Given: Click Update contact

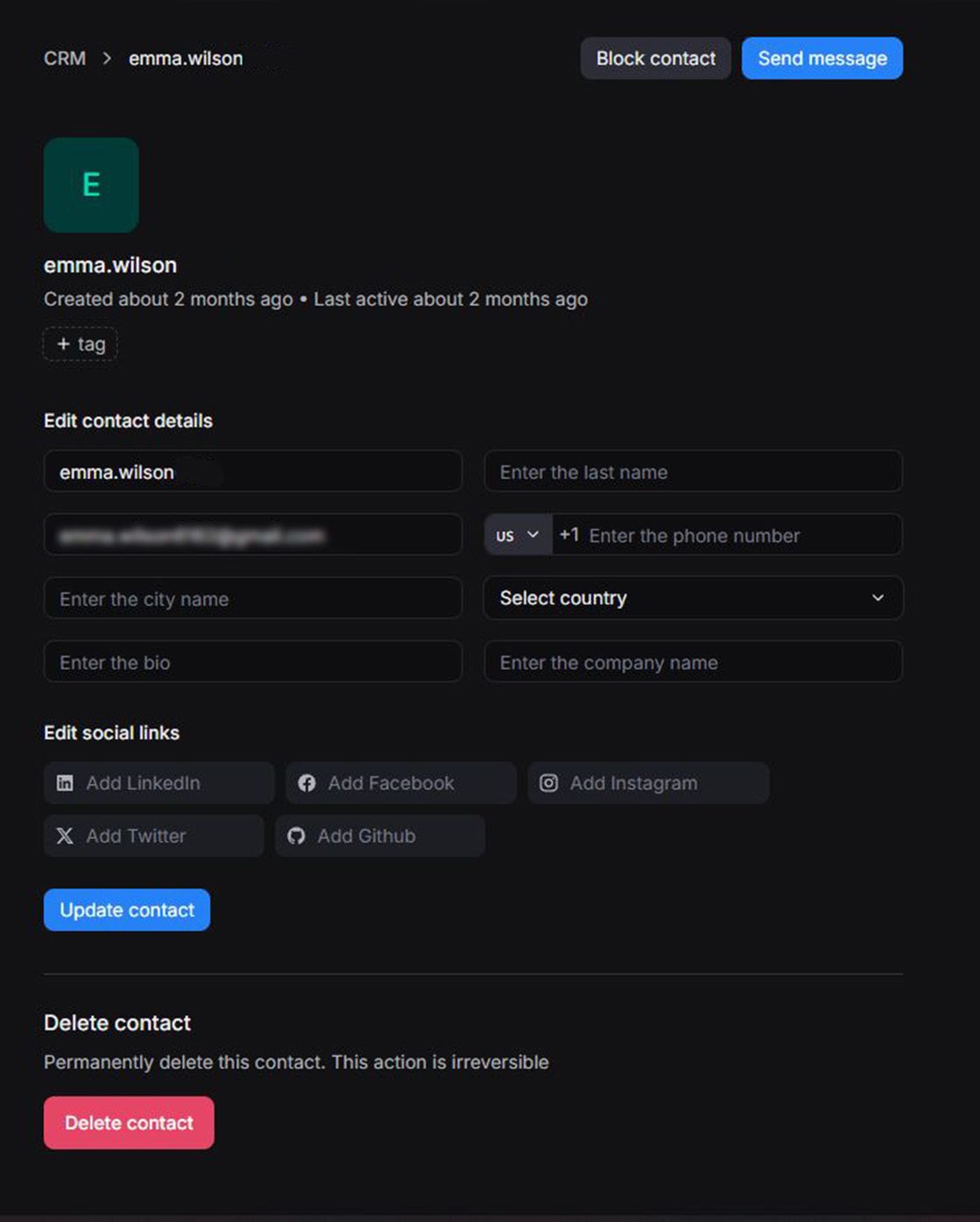Looking at the screenshot, I should coord(126,909).
